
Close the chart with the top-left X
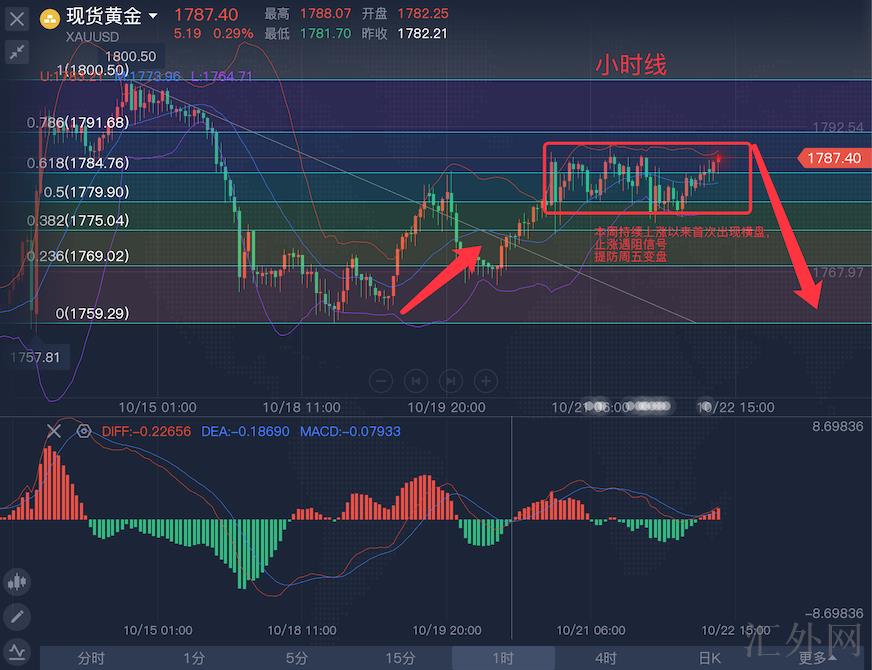(x=17, y=18)
